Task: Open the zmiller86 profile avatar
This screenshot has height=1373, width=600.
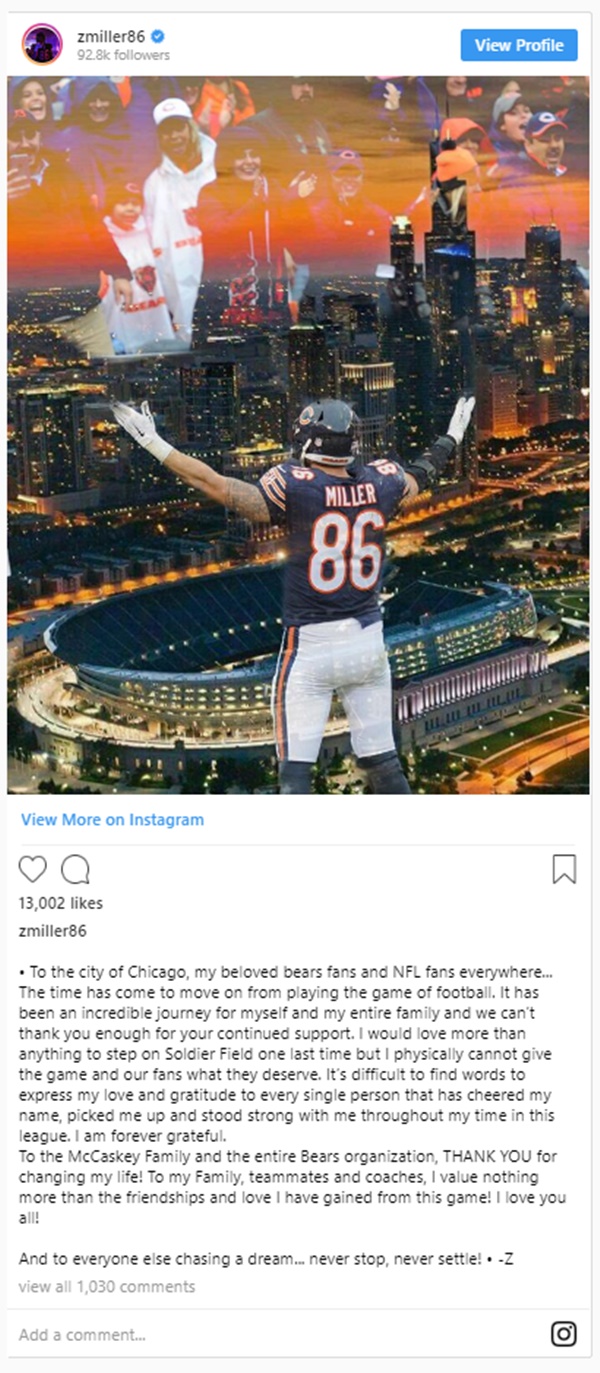Action: point(42,44)
